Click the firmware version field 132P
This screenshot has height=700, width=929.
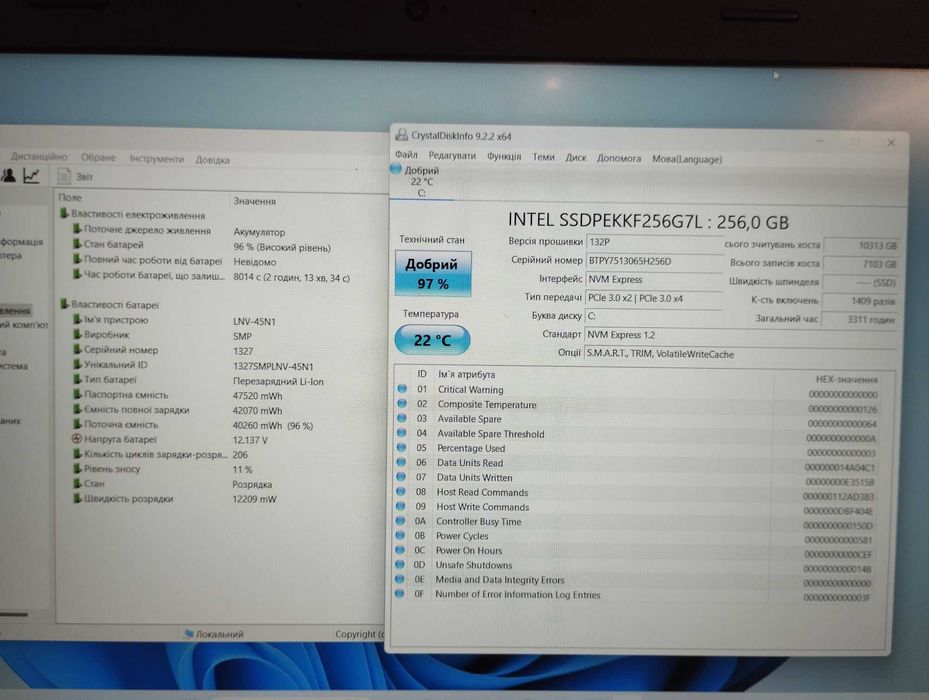coord(654,242)
